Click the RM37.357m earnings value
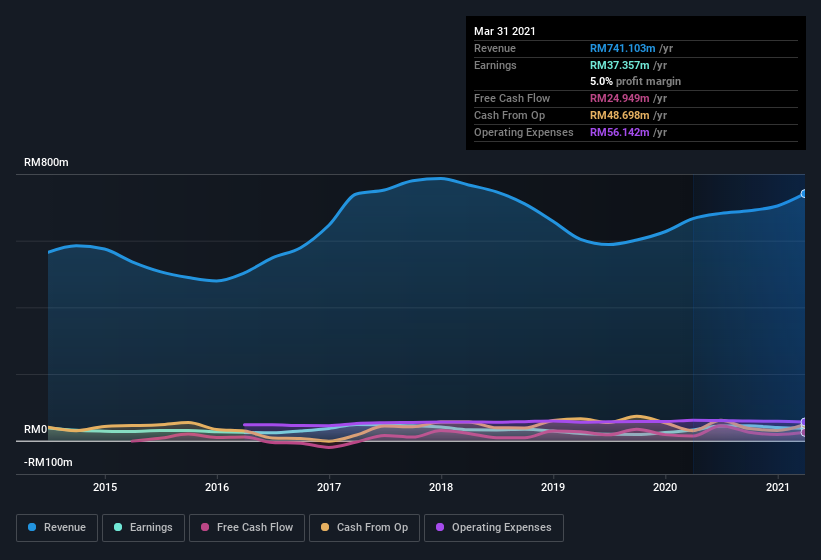The width and height of the screenshot is (821, 560). click(619, 65)
